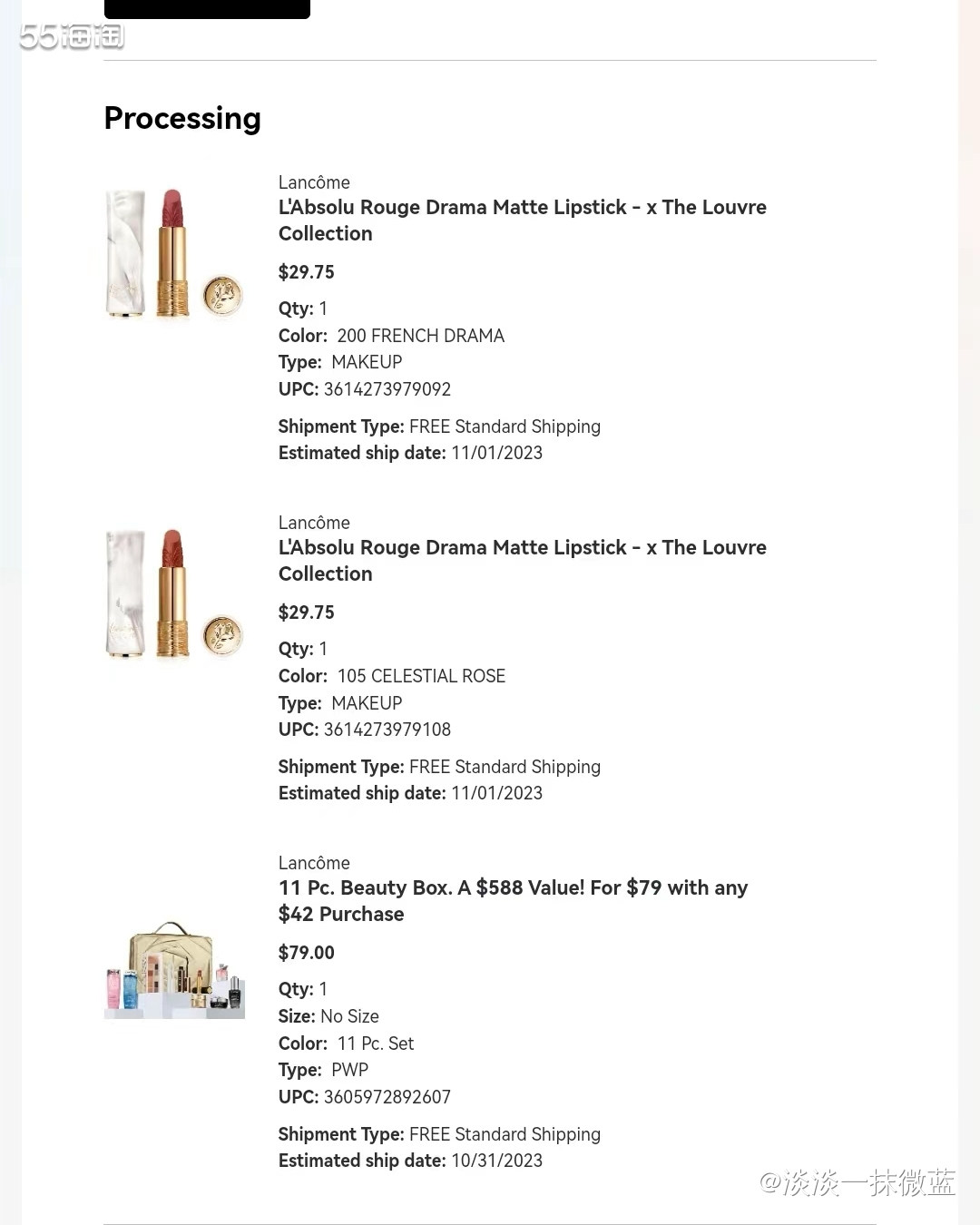Screen dimensions: 980x1225
Task: Open the second L'Absolu Rouge Drama Matte title
Action: [x=522, y=560]
